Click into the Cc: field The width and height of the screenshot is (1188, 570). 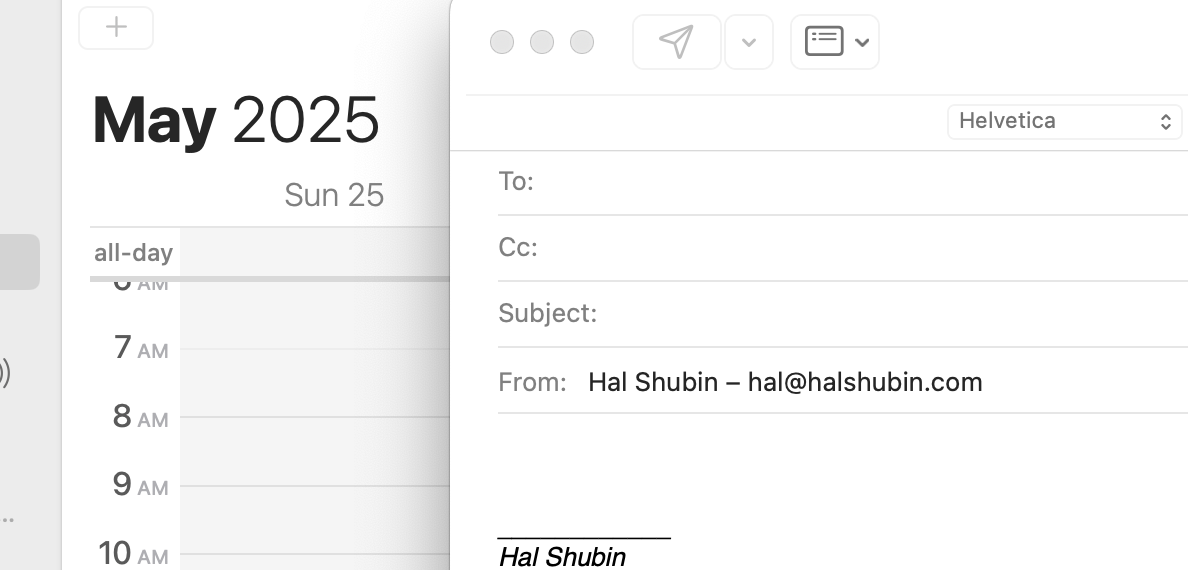click(x=862, y=248)
